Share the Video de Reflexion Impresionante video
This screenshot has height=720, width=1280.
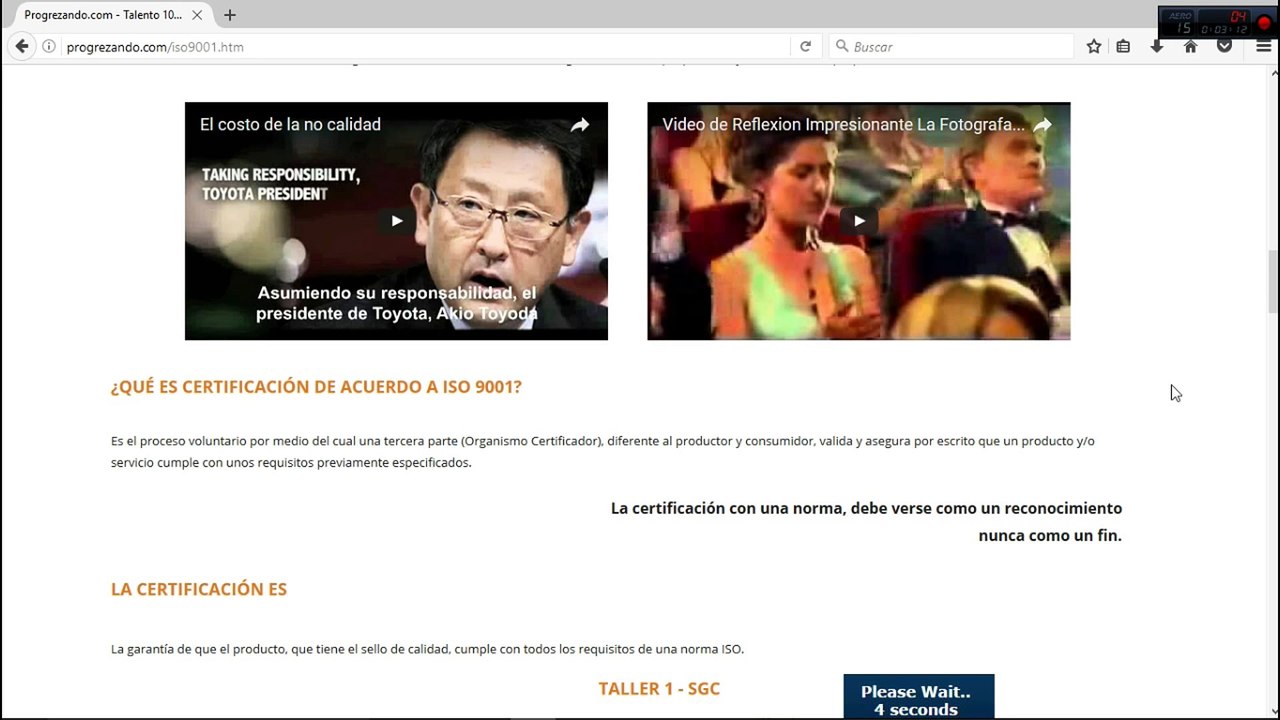[x=1042, y=125]
